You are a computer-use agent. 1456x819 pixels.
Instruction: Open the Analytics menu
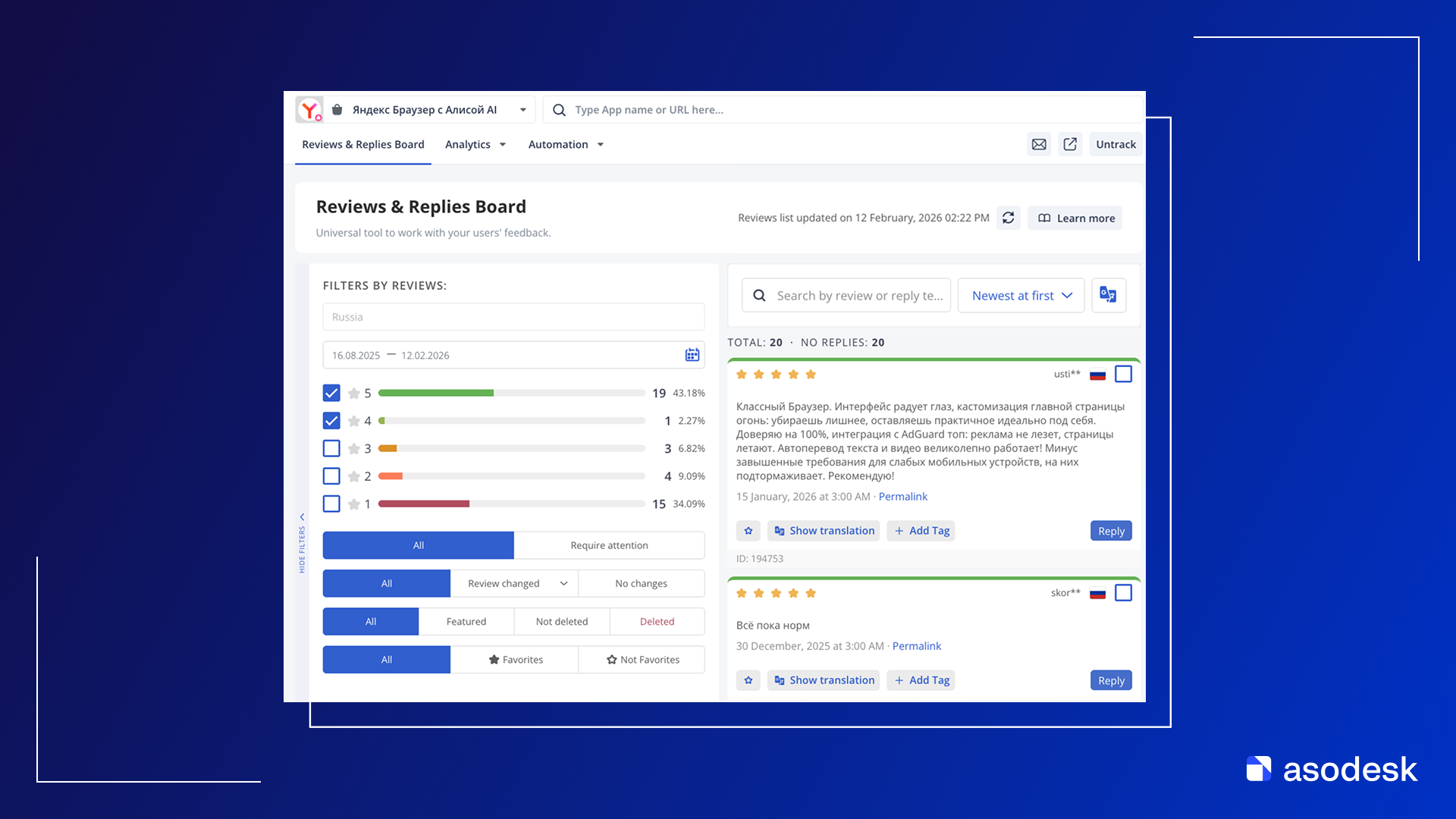pyautogui.click(x=475, y=144)
